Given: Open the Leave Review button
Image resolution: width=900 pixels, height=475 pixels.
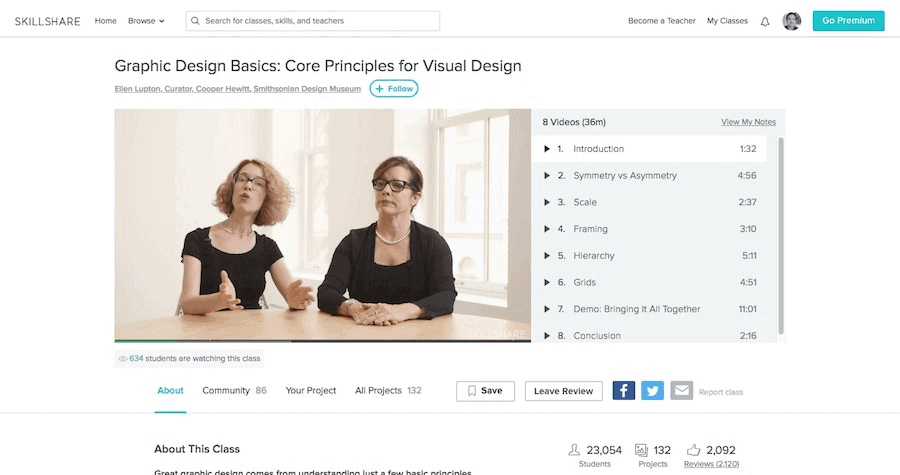Looking at the screenshot, I should pyautogui.click(x=563, y=391).
